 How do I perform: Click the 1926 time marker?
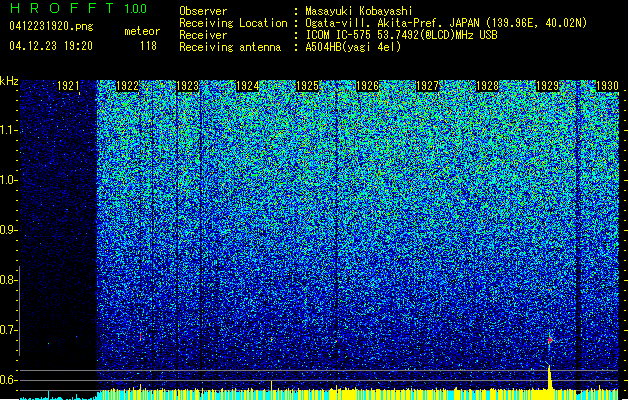[367, 86]
